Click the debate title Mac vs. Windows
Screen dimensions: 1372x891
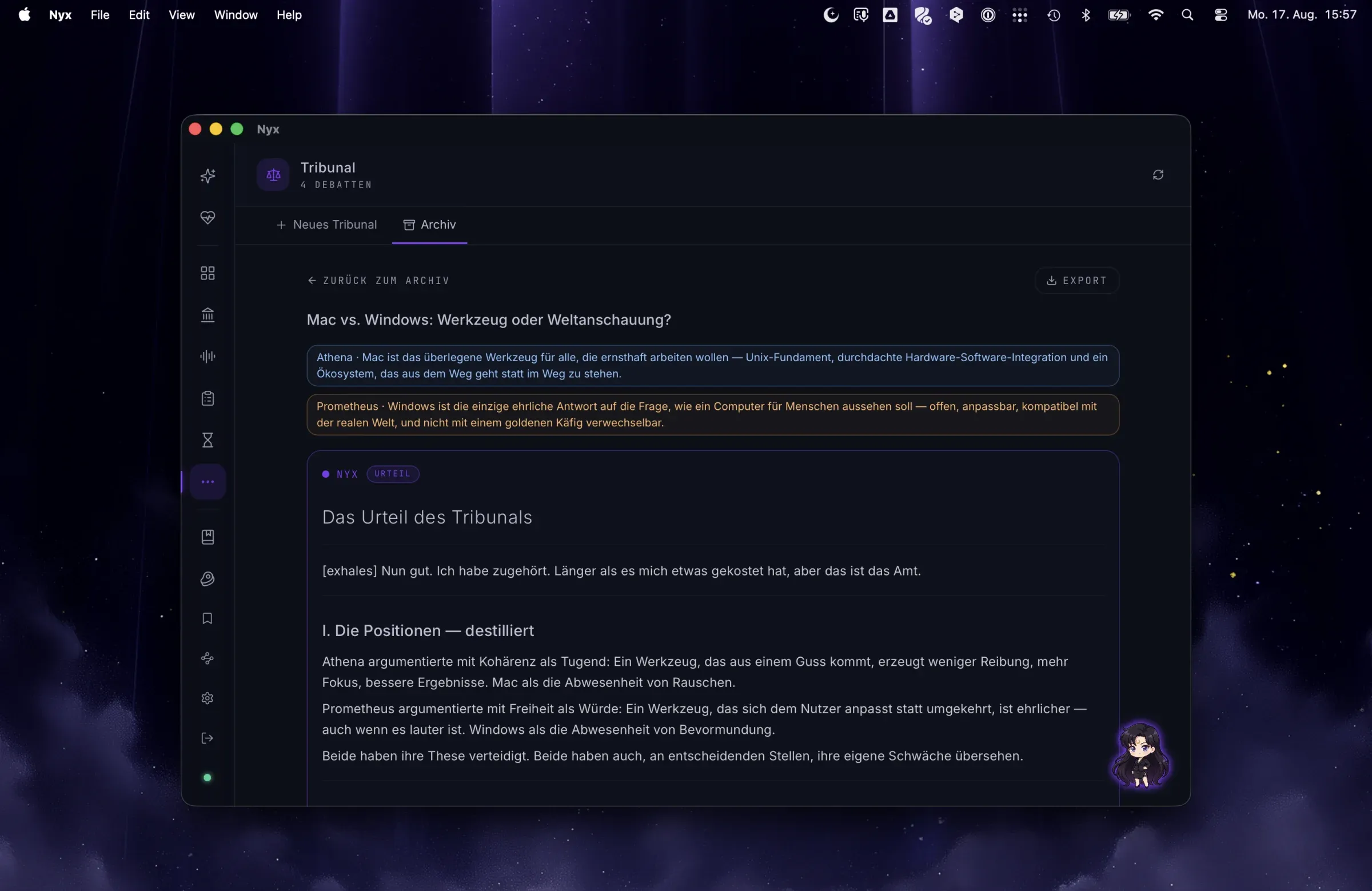pyautogui.click(x=489, y=320)
